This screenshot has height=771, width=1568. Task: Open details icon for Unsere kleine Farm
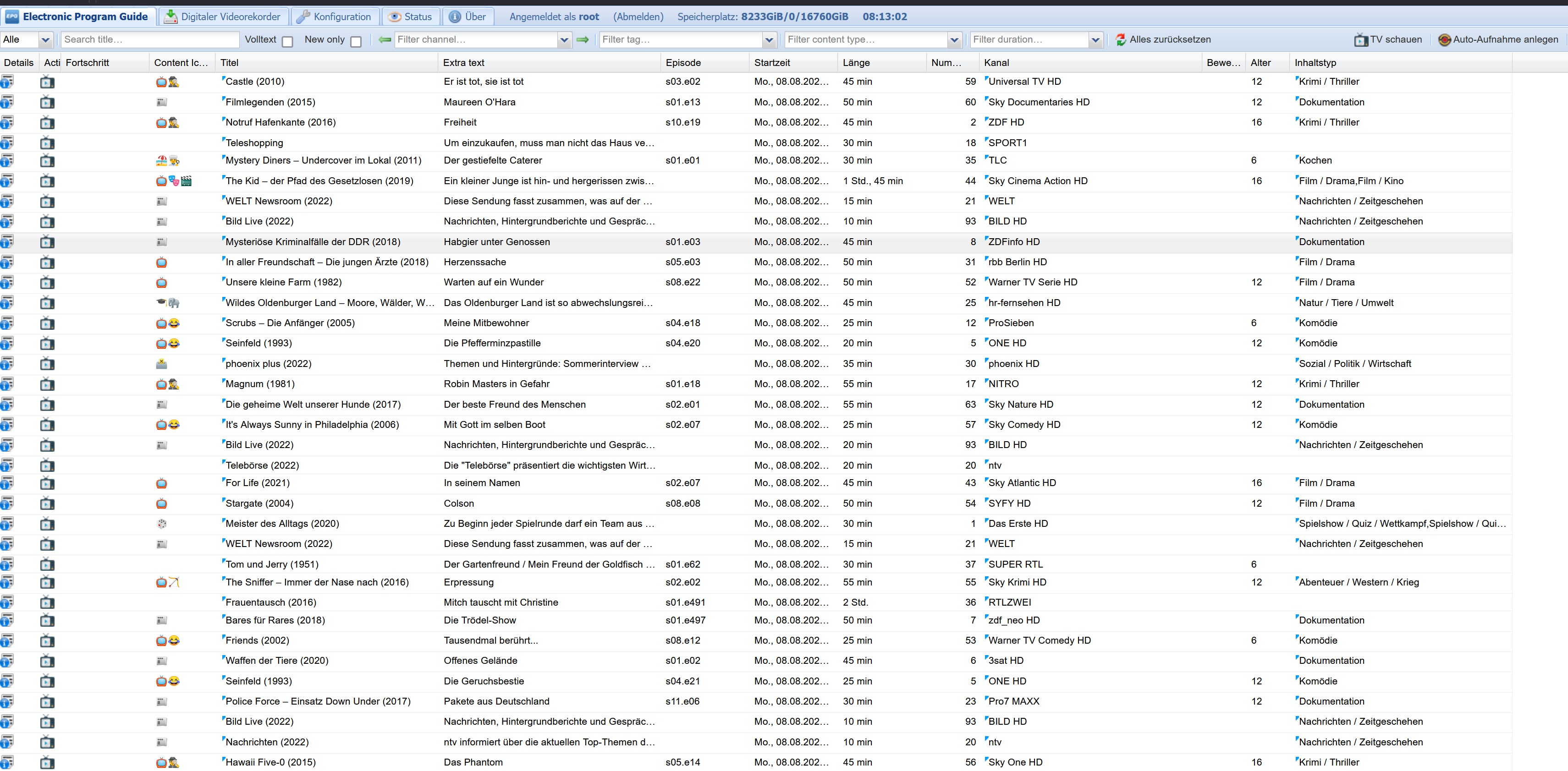[7, 282]
